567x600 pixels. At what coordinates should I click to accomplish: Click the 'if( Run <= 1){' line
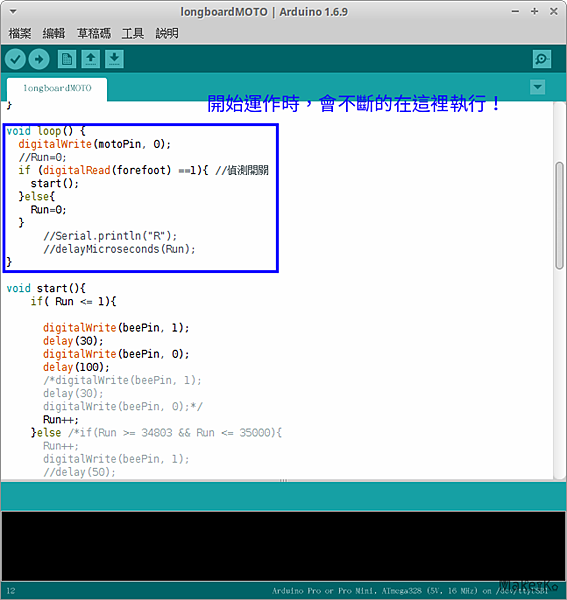click(73, 302)
